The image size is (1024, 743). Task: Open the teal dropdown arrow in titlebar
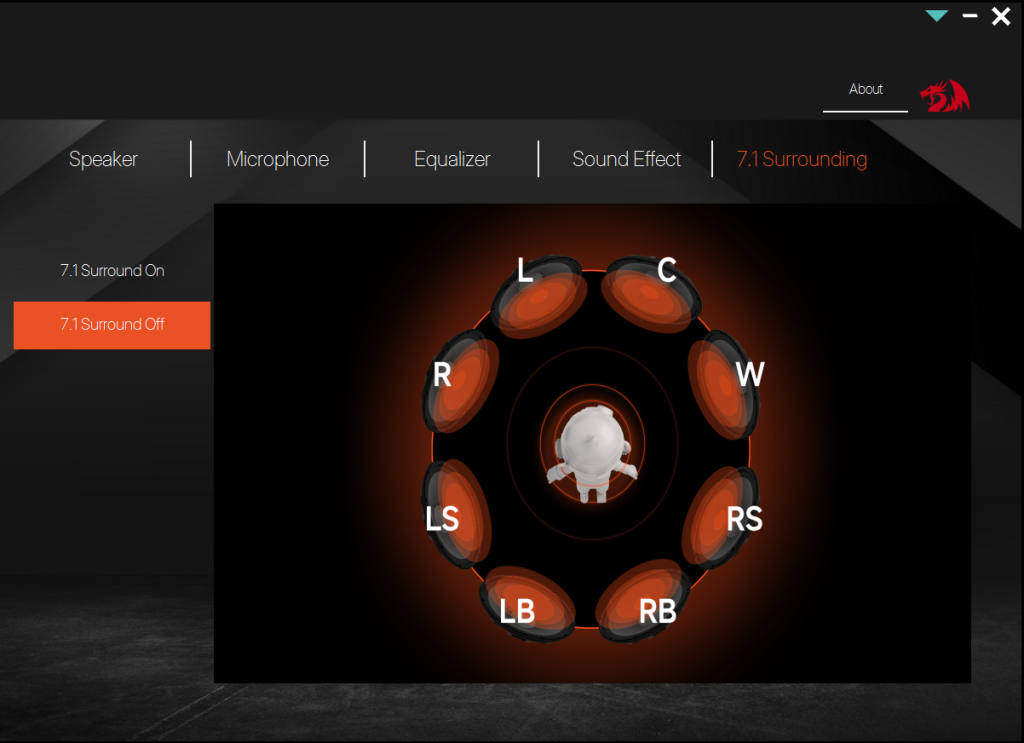pyautogui.click(x=937, y=16)
